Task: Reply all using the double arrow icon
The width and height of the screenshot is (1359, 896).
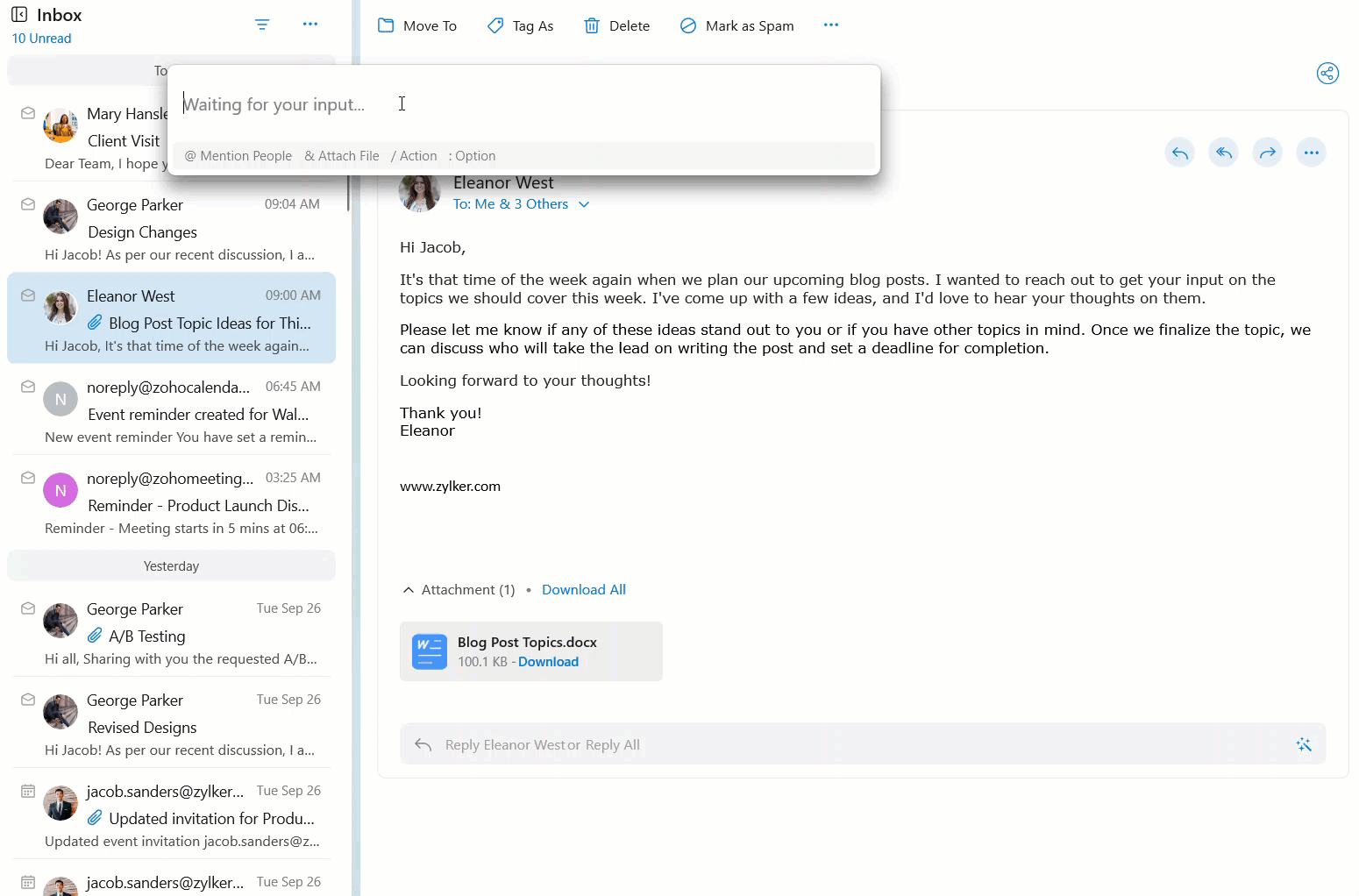Action: [x=1224, y=153]
